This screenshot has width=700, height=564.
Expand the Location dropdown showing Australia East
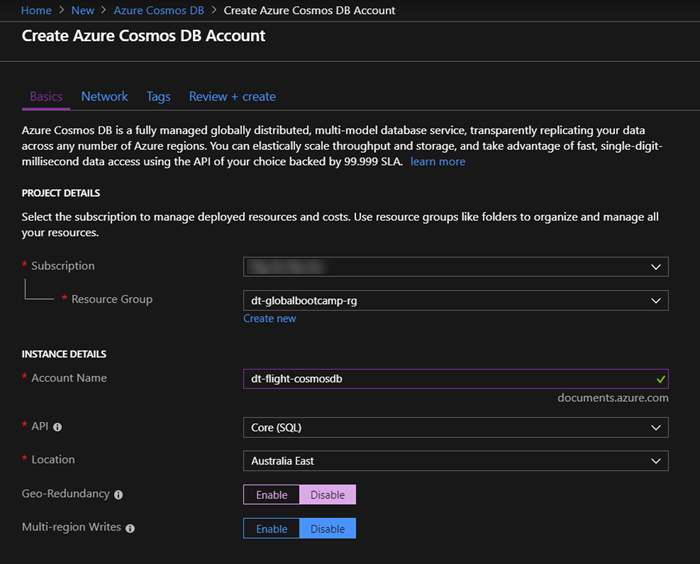(x=456, y=461)
